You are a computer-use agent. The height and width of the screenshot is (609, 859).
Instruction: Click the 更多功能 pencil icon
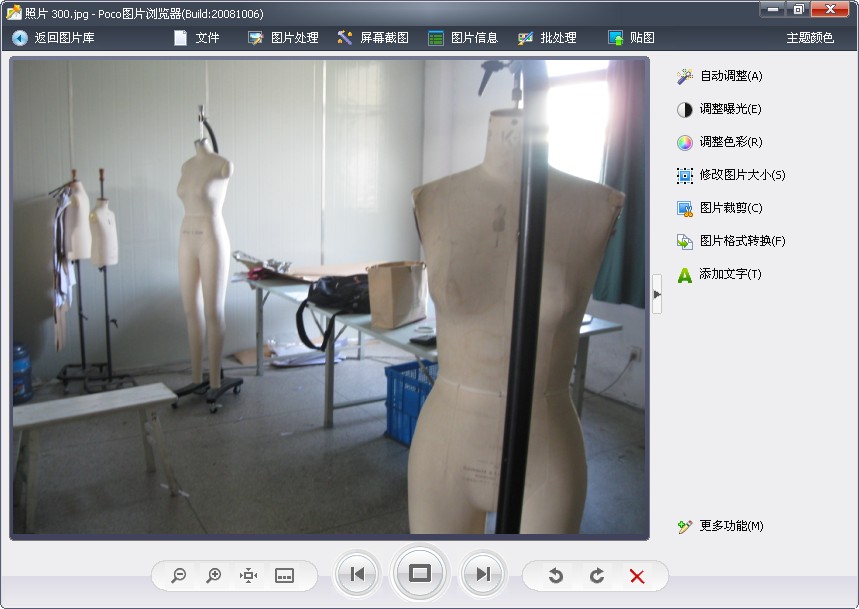pyautogui.click(x=685, y=526)
